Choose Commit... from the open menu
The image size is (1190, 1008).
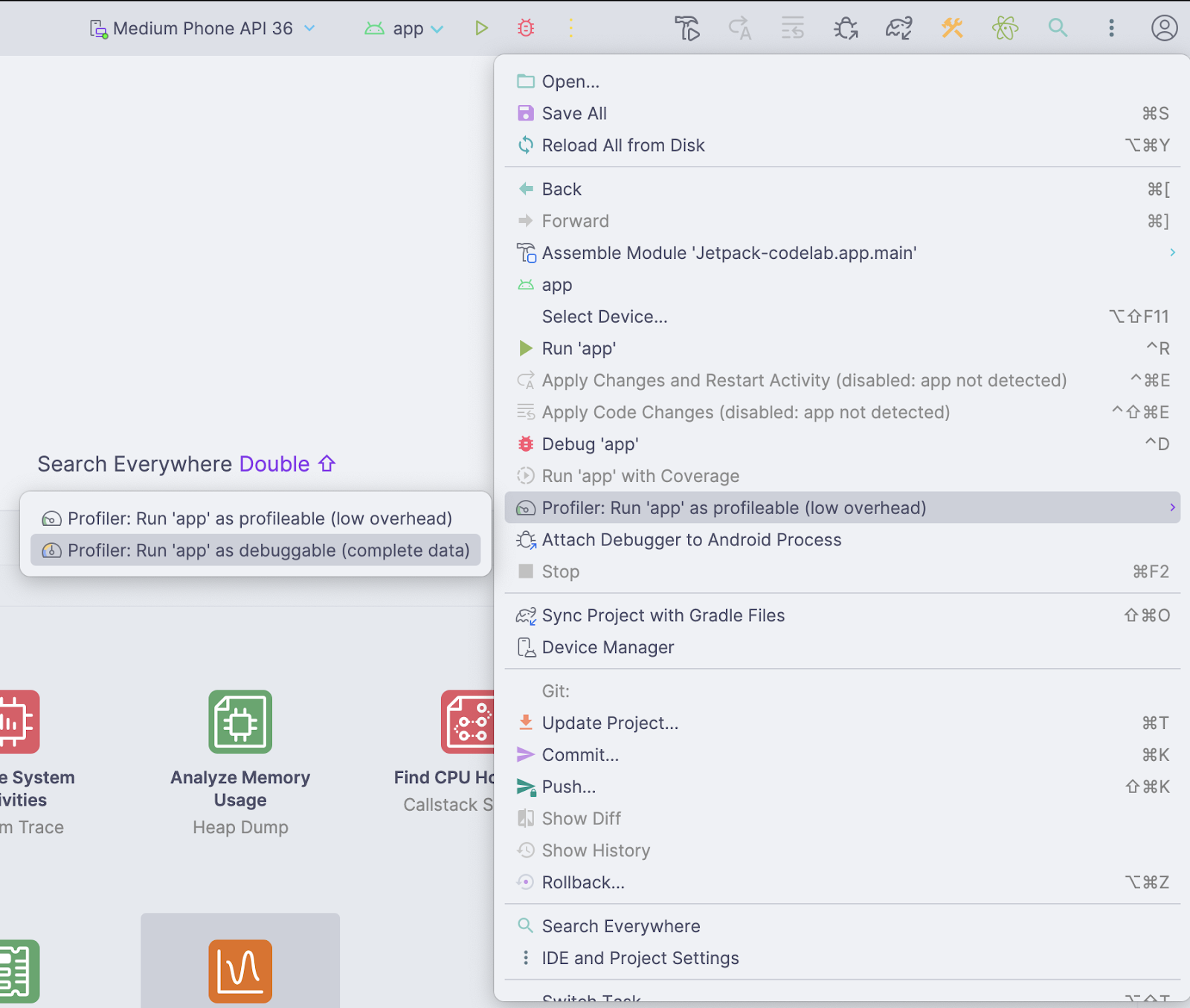580,754
